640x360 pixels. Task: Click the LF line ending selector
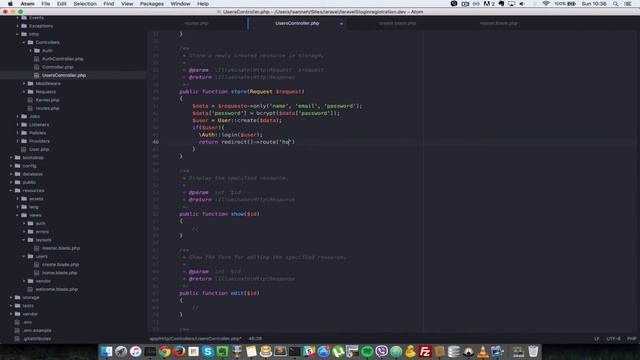point(597,339)
